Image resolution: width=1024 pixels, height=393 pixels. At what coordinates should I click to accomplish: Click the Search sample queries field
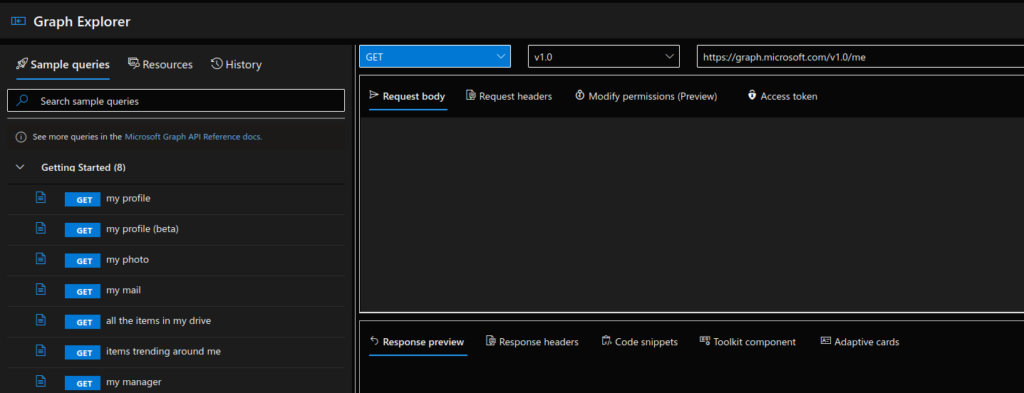[x=176, y=101]
